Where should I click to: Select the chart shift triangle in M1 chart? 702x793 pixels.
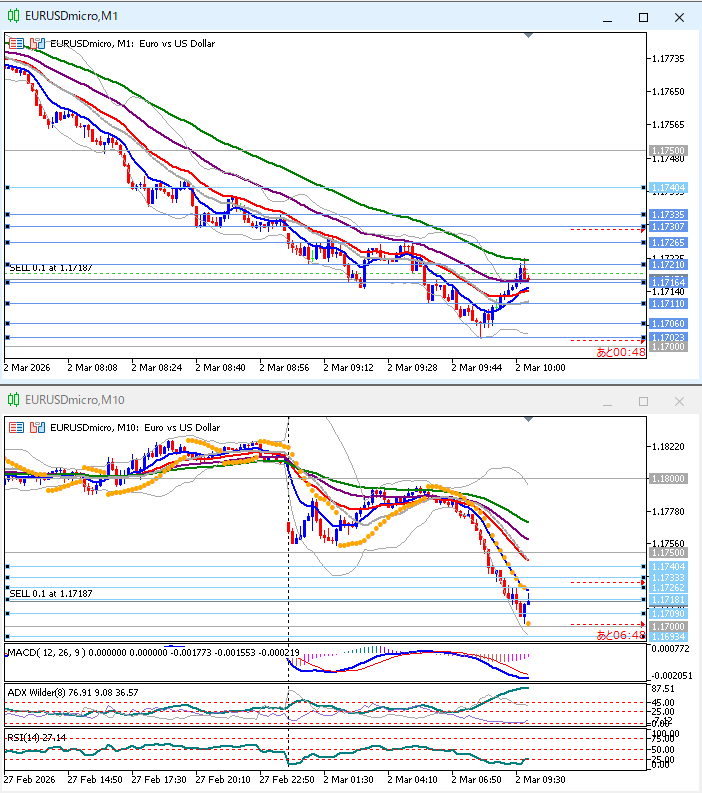(528, 35)
